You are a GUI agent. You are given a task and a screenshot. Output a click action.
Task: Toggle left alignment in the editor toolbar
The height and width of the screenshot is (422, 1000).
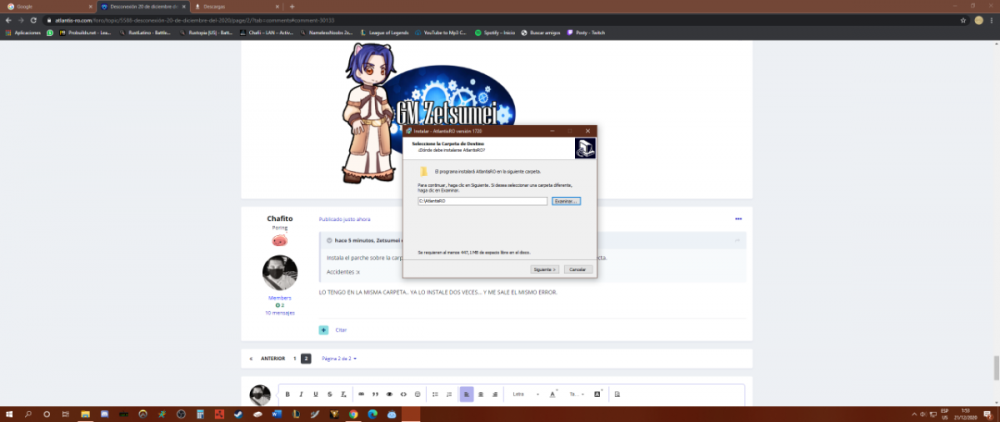point(466,394)
